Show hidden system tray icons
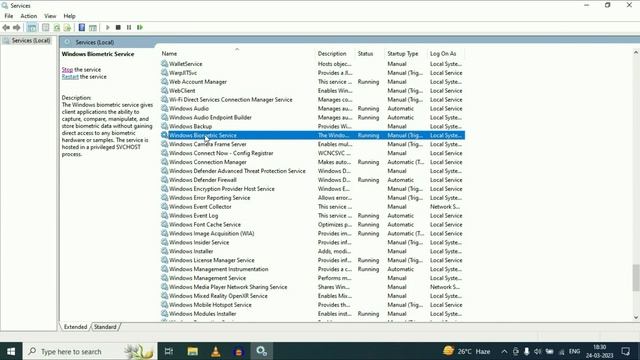The image size is (640, 360). pyautogui.click(x=504, y=351)
